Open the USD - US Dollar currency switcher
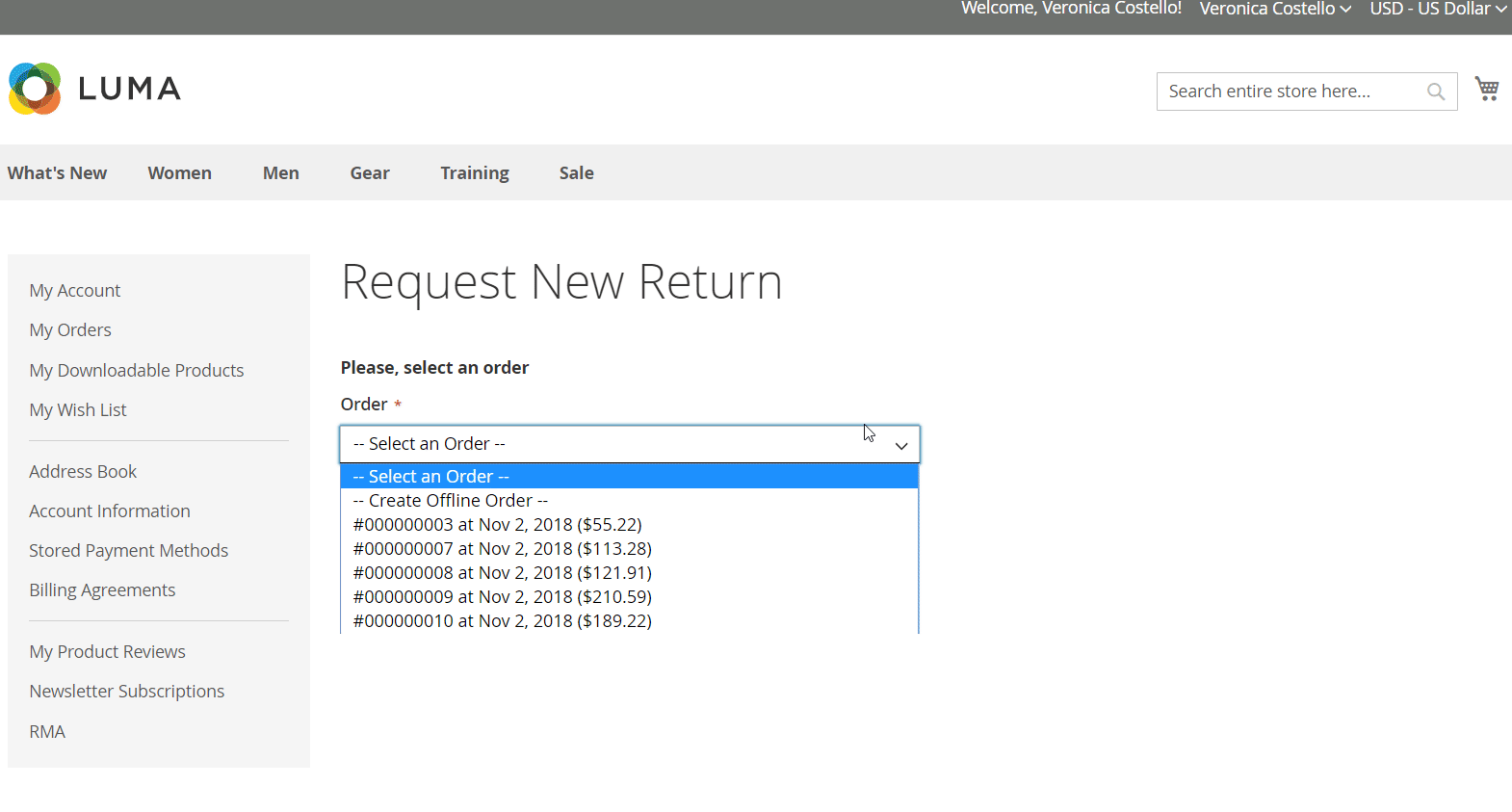The image size is (1512, 812). tap(1438, 9)
